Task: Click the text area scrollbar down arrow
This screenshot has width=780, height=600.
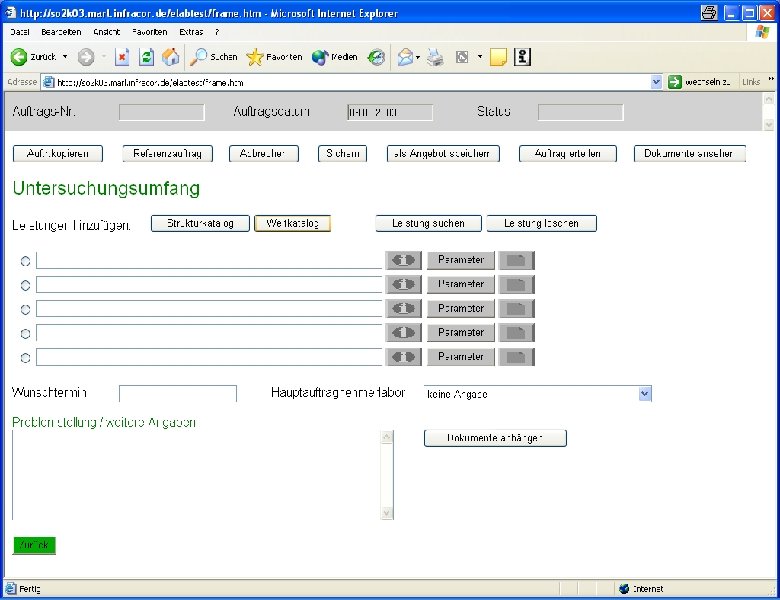Action: tap(387, 513)
